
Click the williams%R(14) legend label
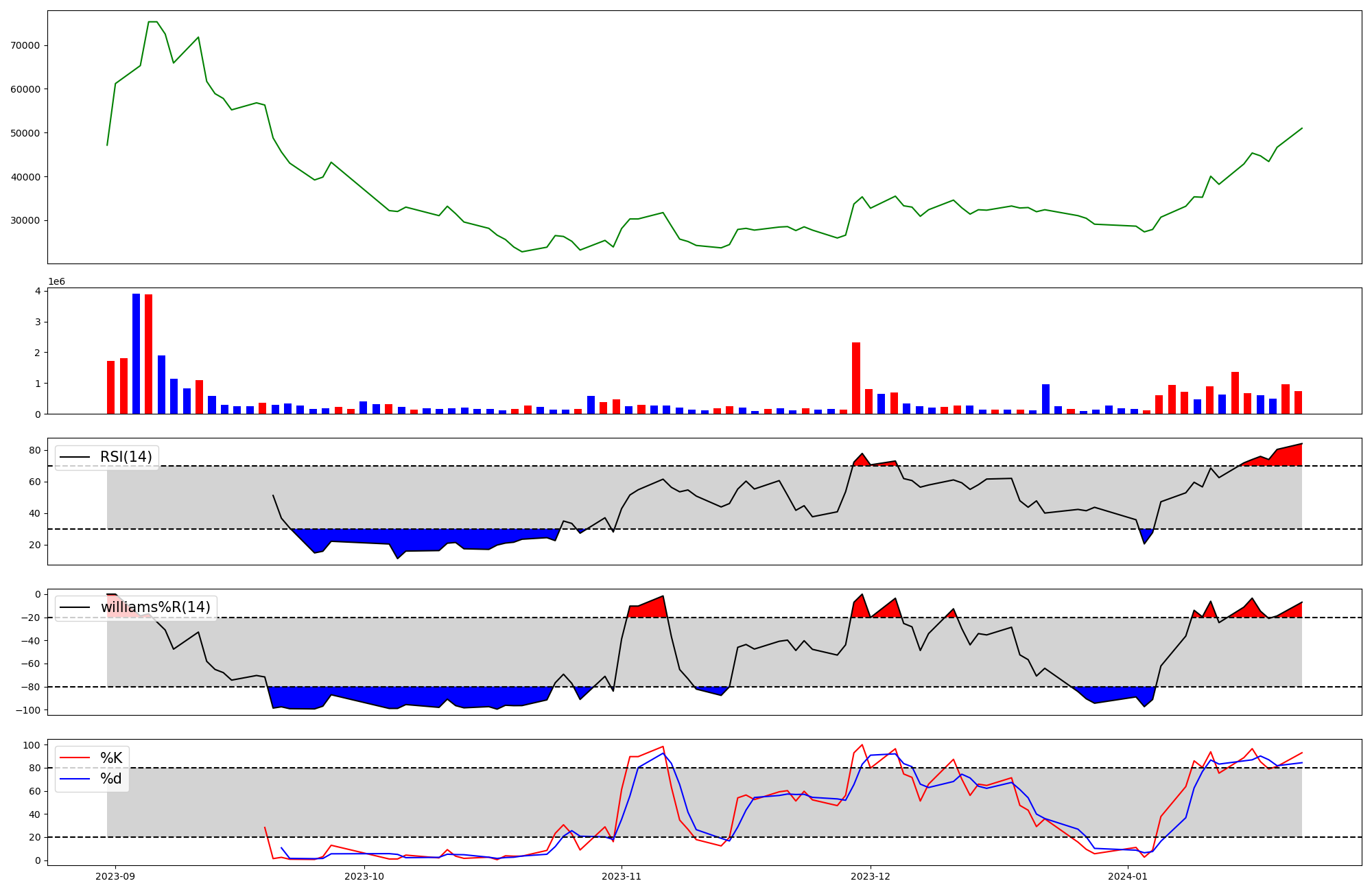(155, 607)
